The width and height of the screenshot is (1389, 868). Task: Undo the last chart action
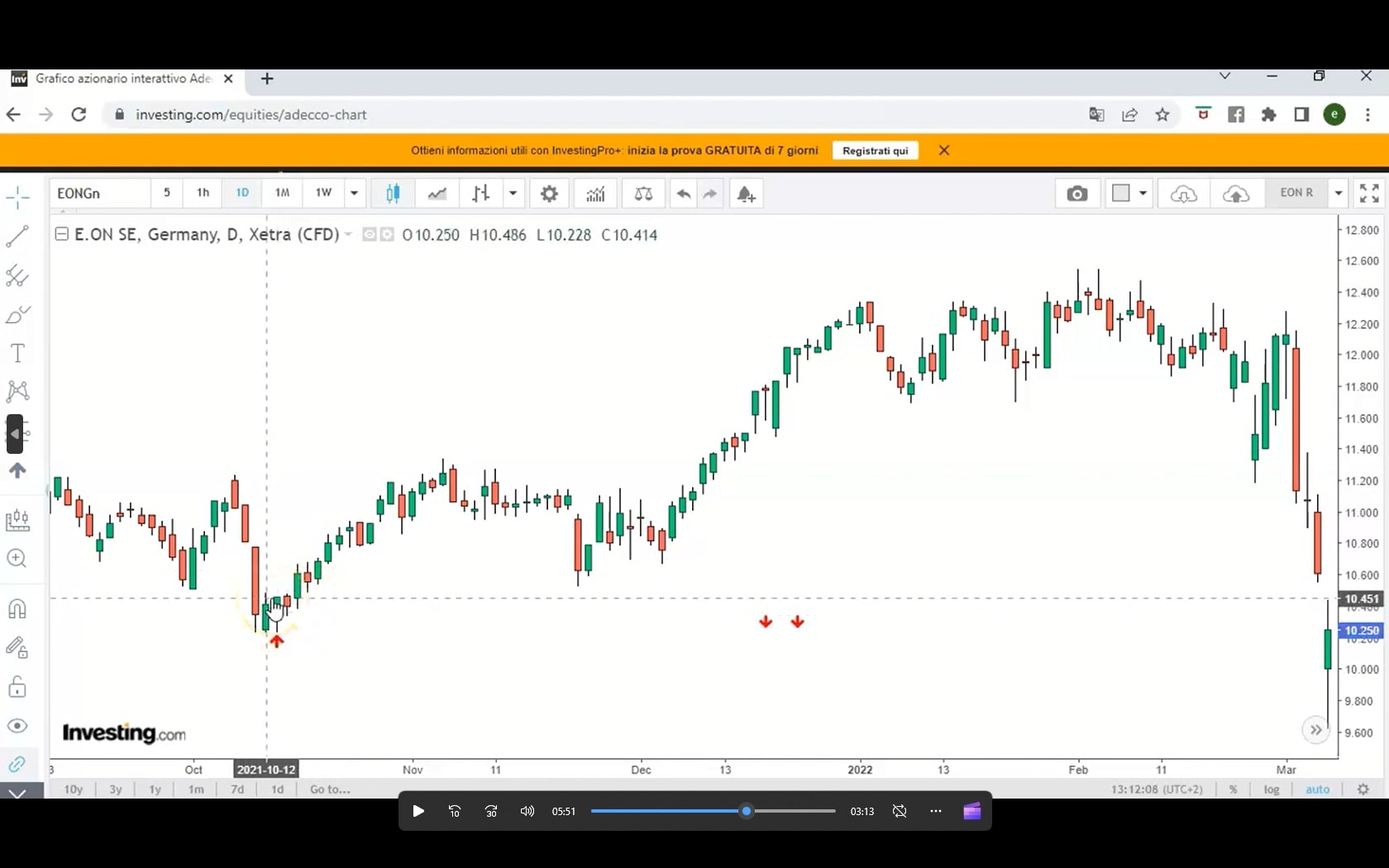point(684,193)
